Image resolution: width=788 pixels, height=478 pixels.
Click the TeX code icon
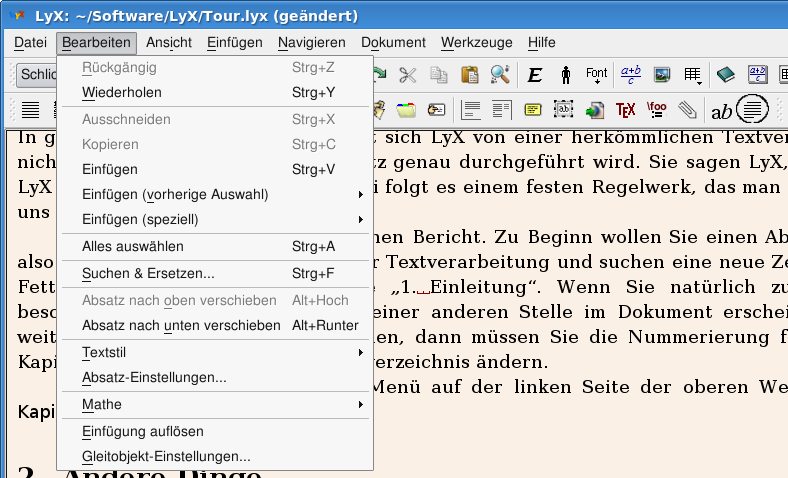click(626, 110)
